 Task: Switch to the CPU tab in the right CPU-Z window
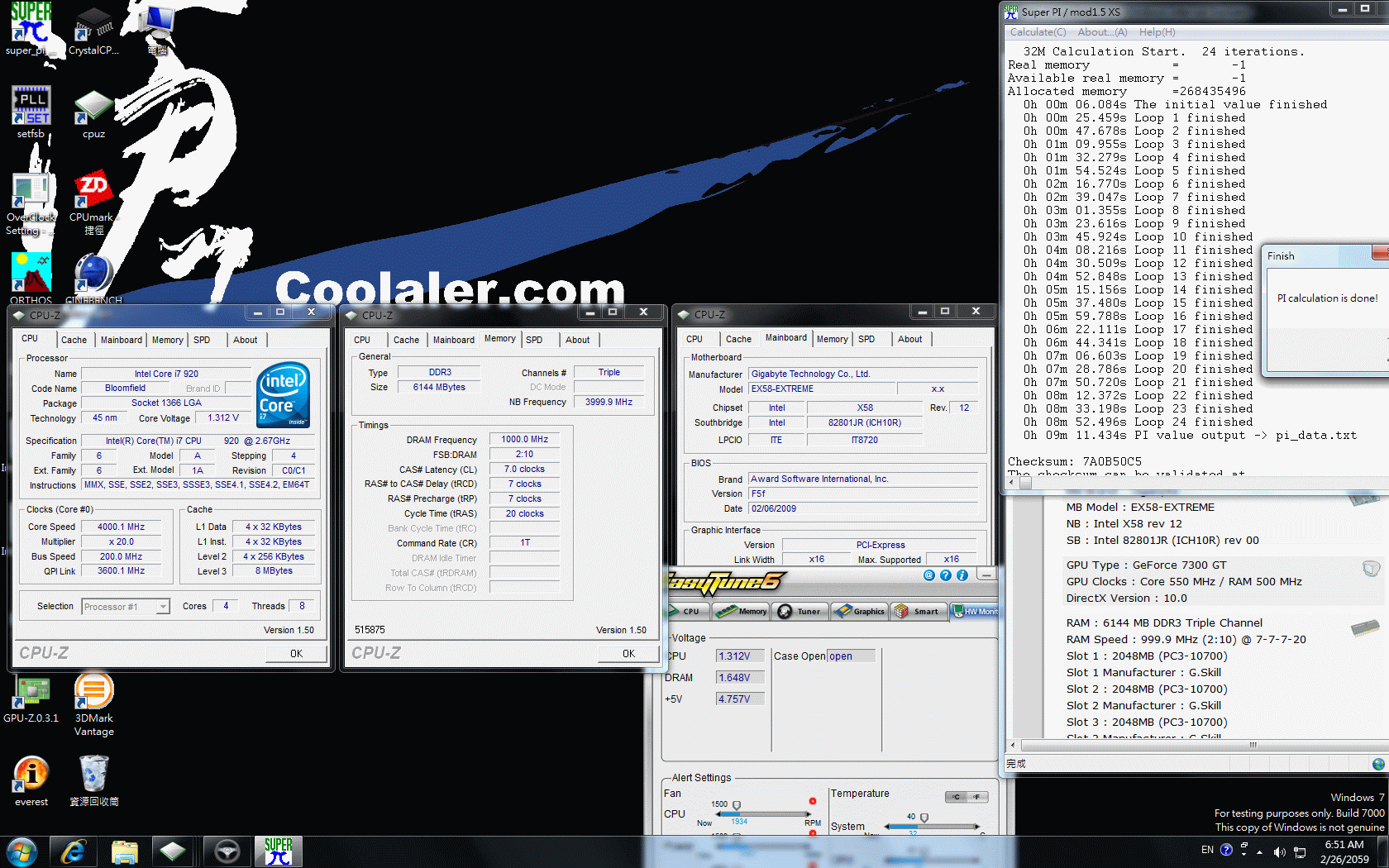(694, 339)
